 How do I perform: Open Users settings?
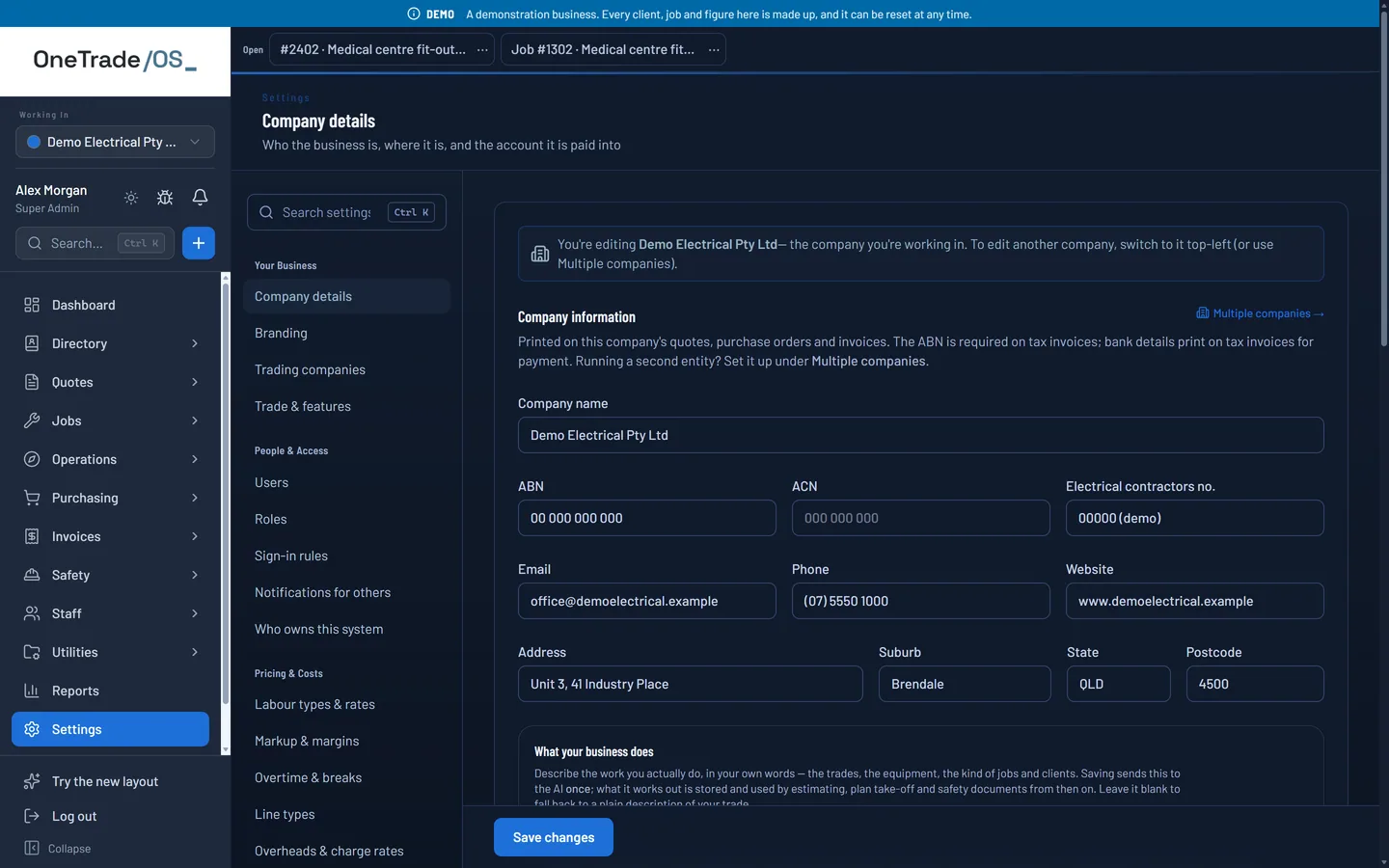point(346,482)
